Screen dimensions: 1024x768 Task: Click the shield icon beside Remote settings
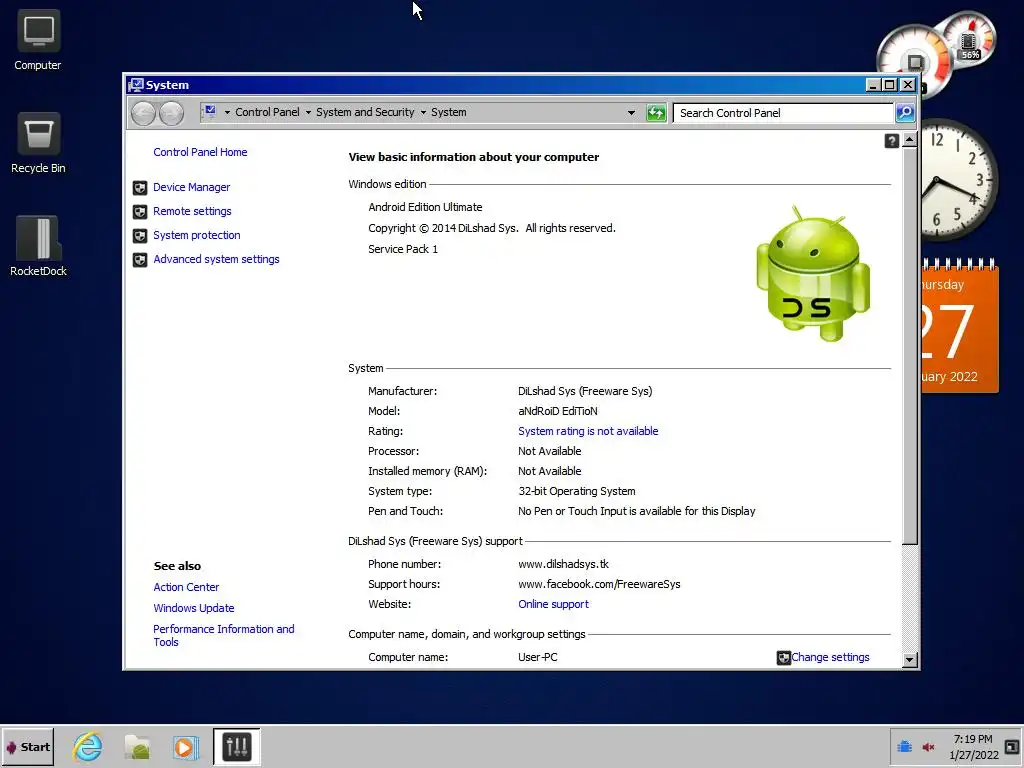(x=140, y=212)
